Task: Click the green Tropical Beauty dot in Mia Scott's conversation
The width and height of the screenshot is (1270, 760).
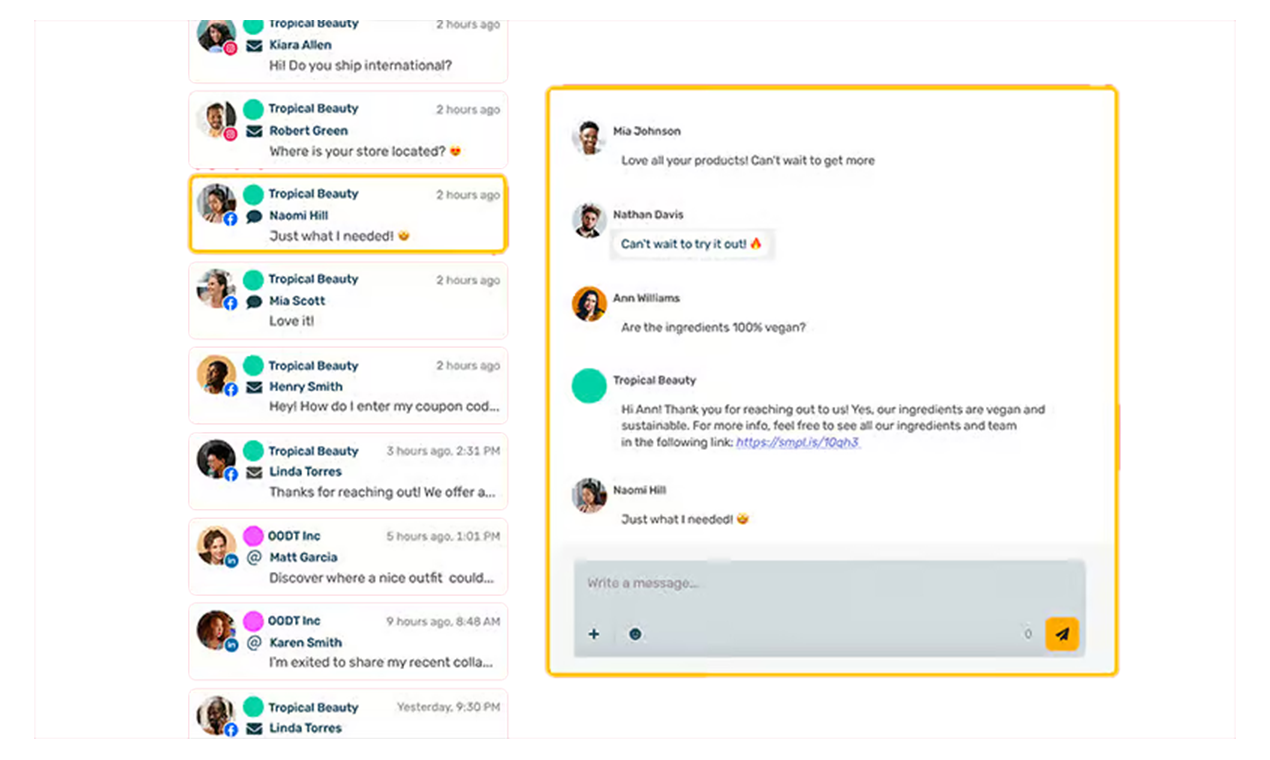Action: [253, 280]
